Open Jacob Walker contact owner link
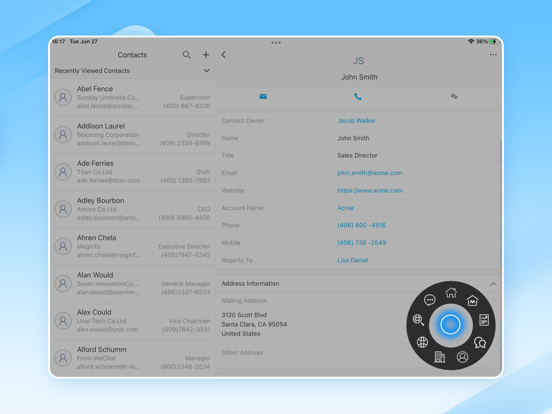The height and width of the screenshot is (414, 552). click(x=356, y=120)
